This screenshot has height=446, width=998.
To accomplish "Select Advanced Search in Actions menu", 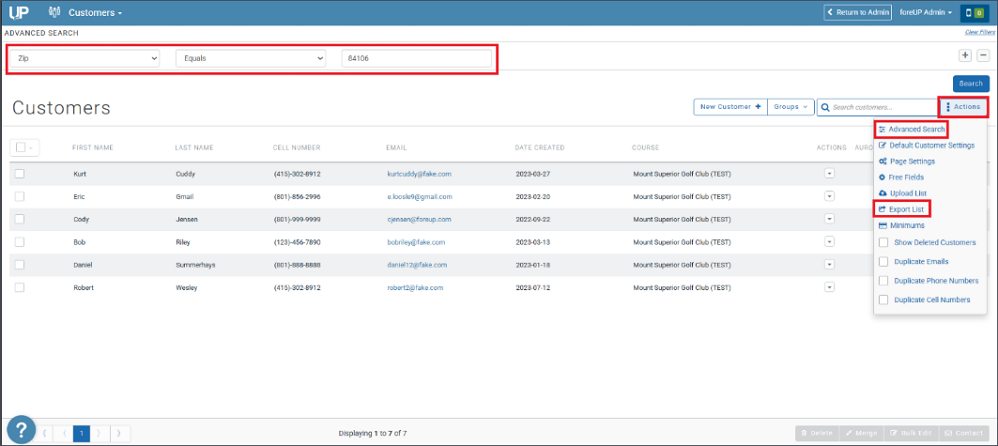I will 911,129.
